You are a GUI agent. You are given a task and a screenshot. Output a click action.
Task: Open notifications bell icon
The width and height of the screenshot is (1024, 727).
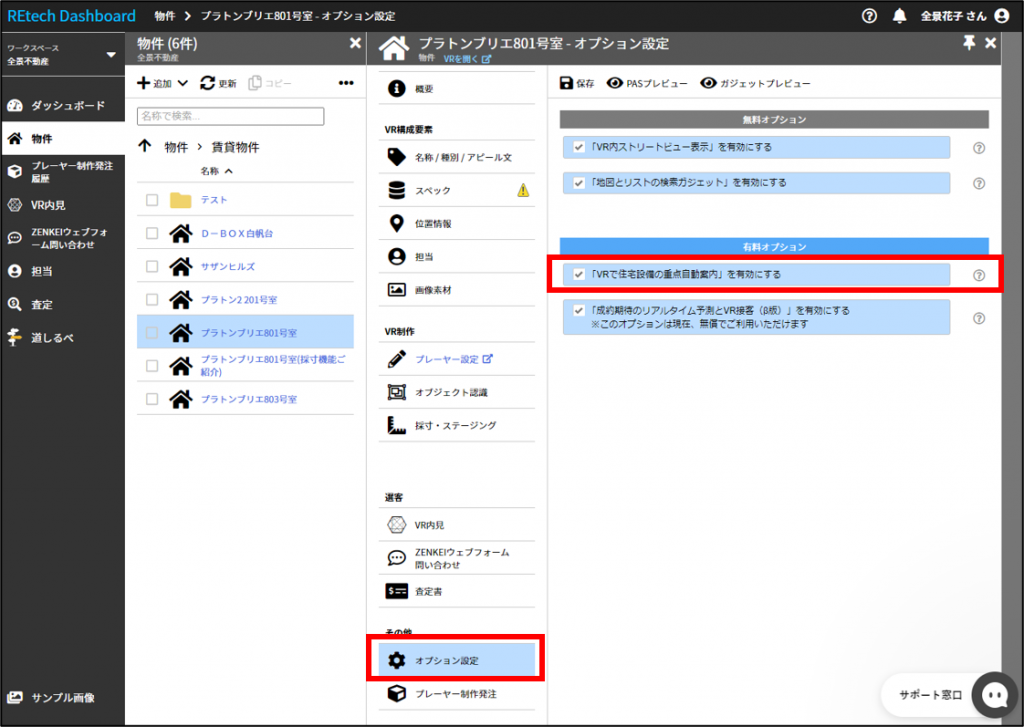900,16
